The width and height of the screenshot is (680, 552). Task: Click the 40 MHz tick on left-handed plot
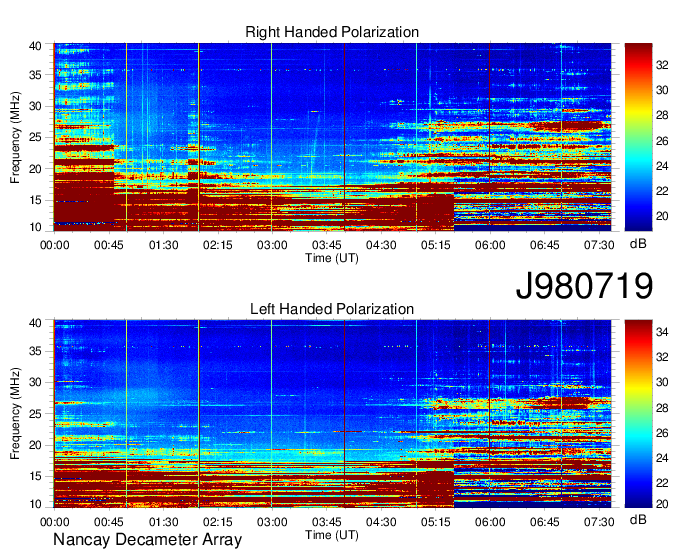[x=35, y=323]
